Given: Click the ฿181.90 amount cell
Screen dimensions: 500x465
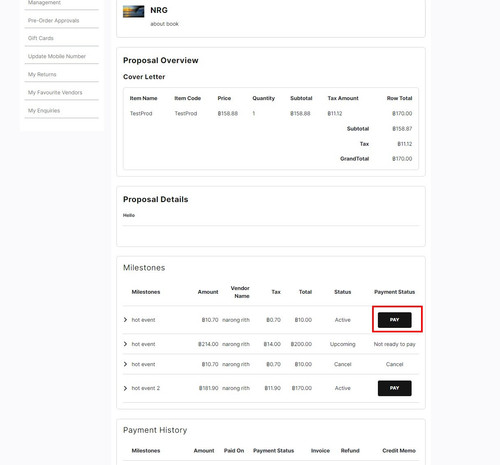Looking at the screenshot, I should coord(208,388).
